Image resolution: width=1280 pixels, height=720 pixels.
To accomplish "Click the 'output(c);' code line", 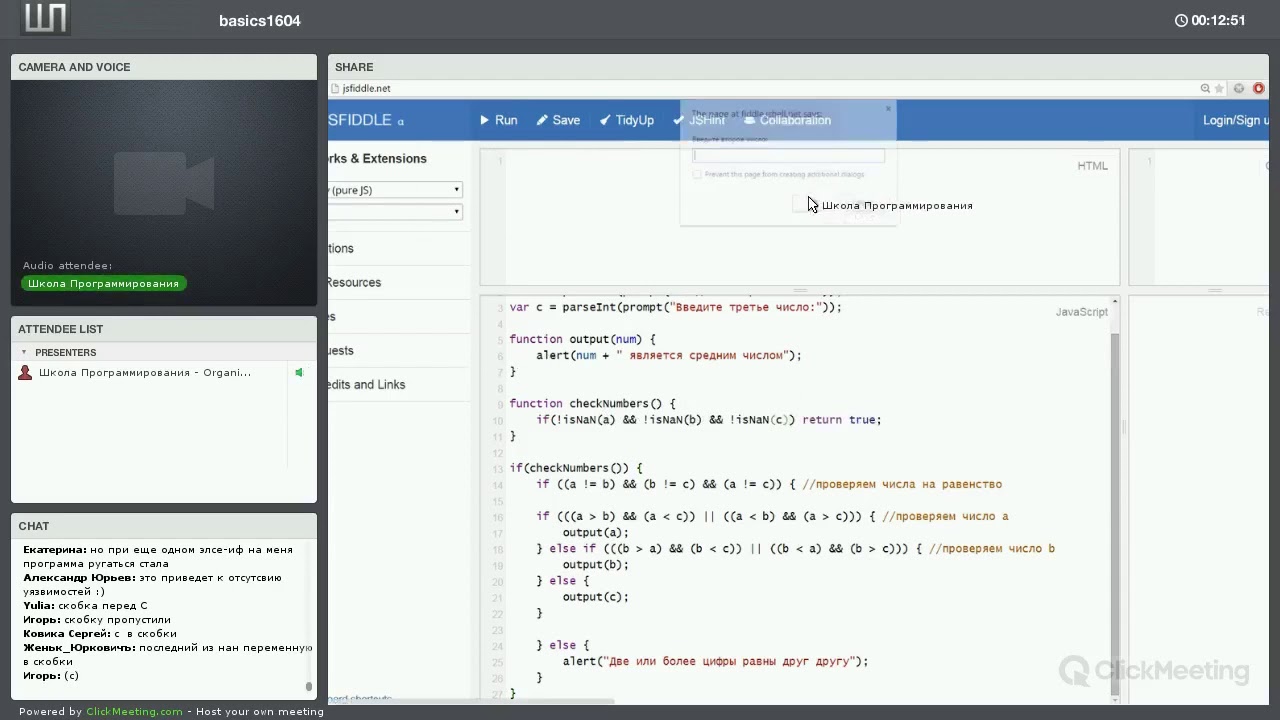I will [595, 596].
